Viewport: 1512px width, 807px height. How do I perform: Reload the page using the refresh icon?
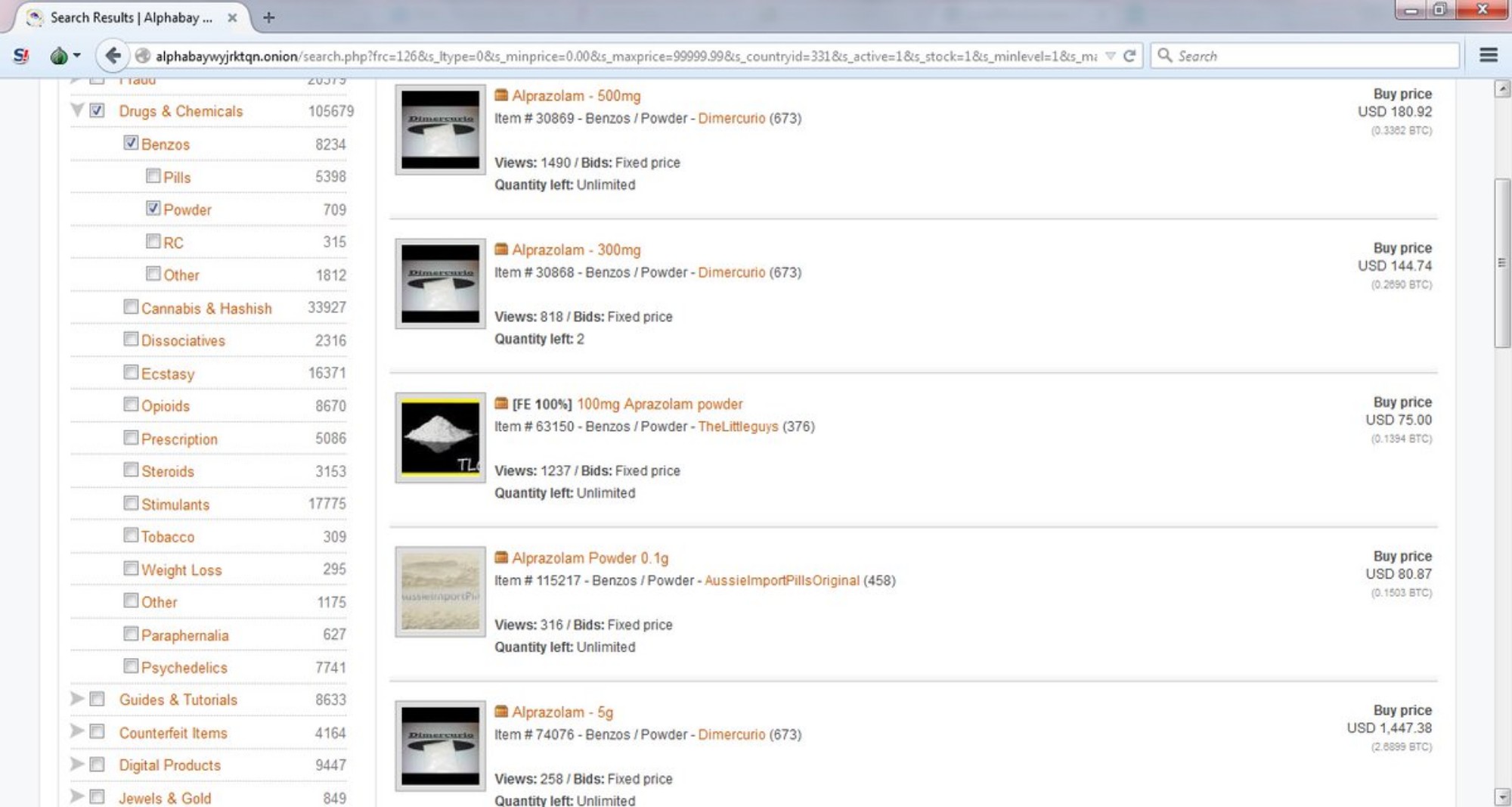click(x=1129, y=56)
